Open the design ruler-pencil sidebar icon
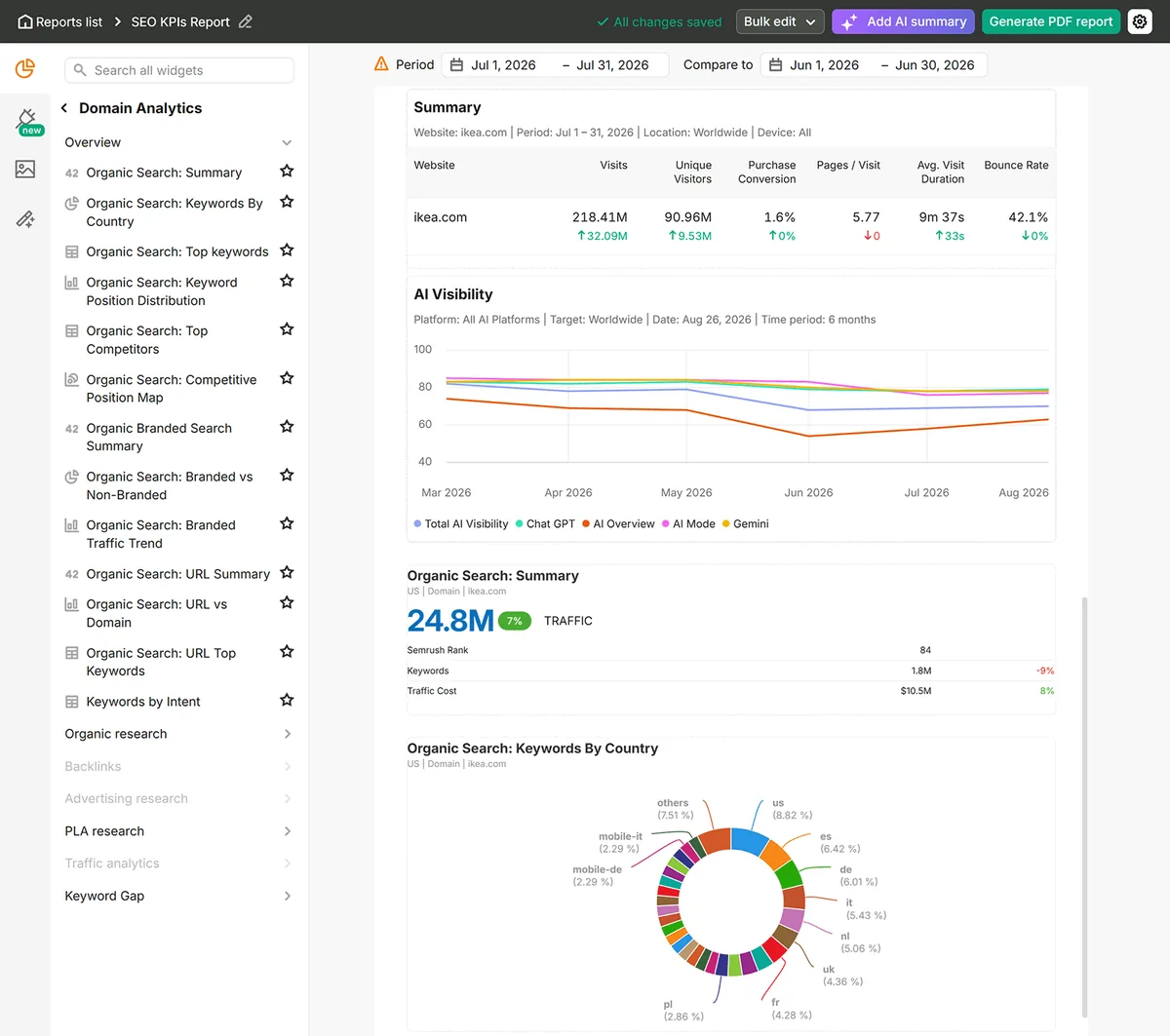This screenshot has height=1036, width=1170. [x=25, y=219]
